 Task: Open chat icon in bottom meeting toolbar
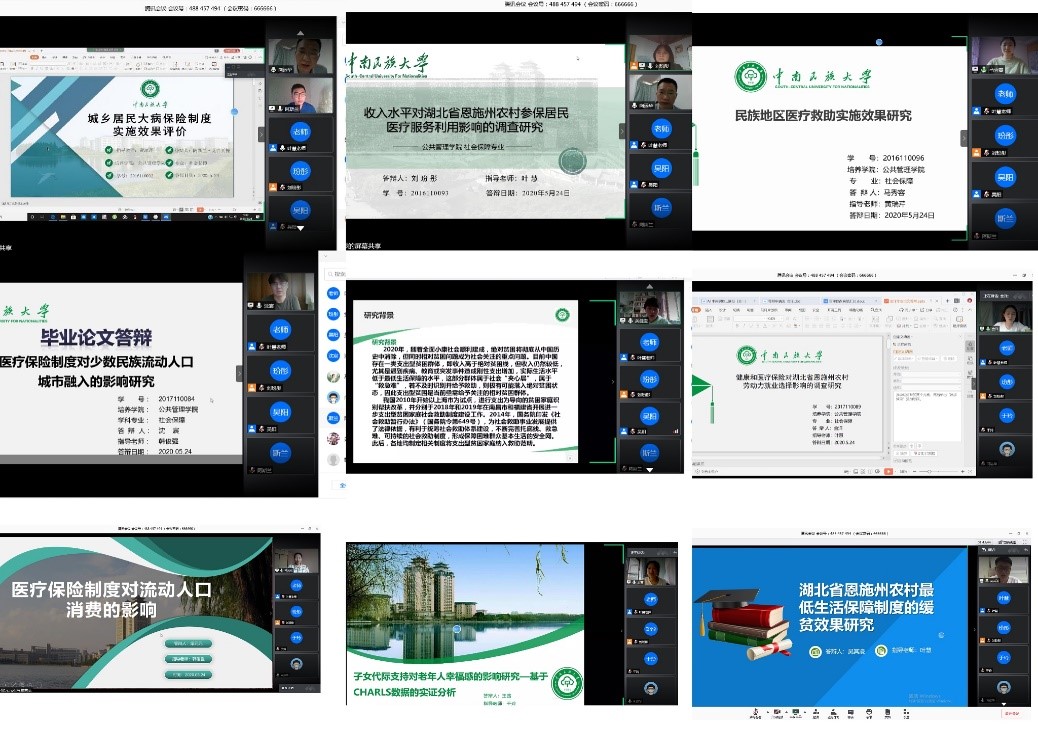tap(851, 713)
